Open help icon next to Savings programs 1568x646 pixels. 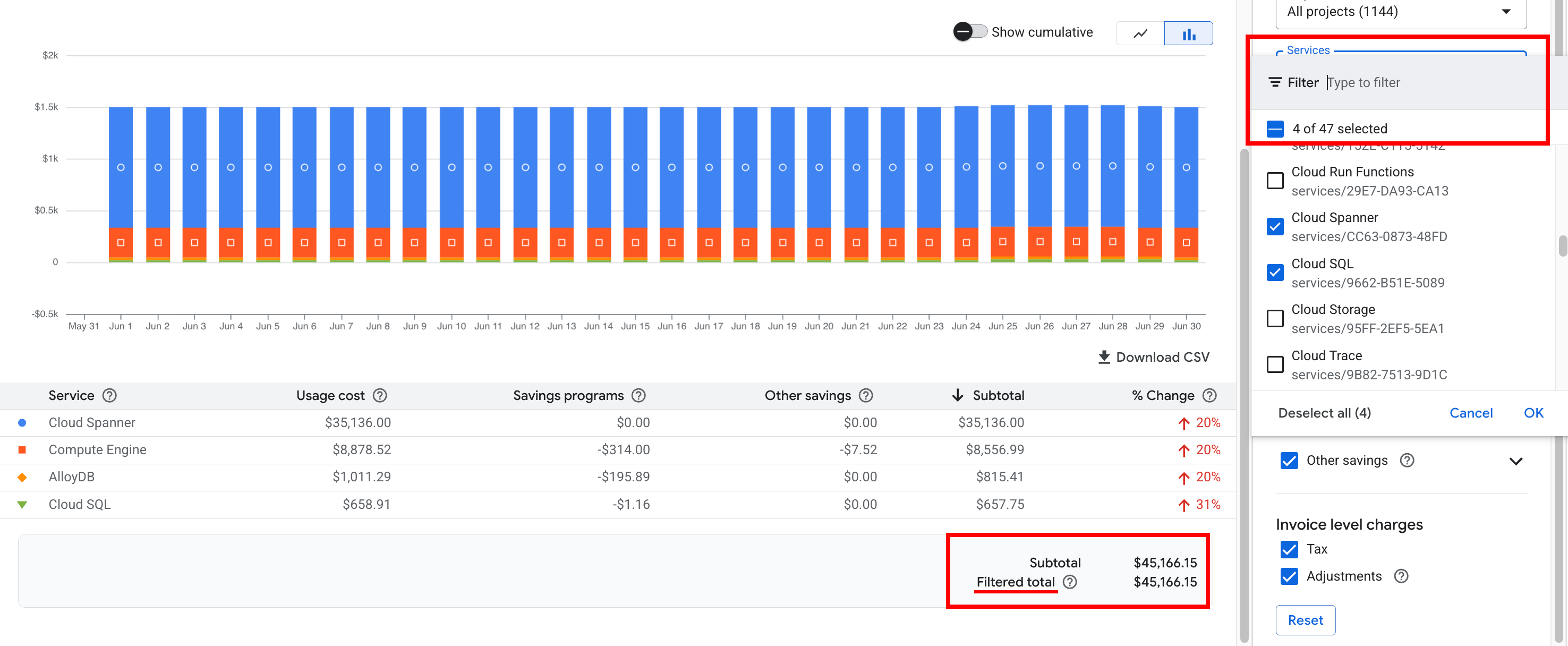pos(638,395)
